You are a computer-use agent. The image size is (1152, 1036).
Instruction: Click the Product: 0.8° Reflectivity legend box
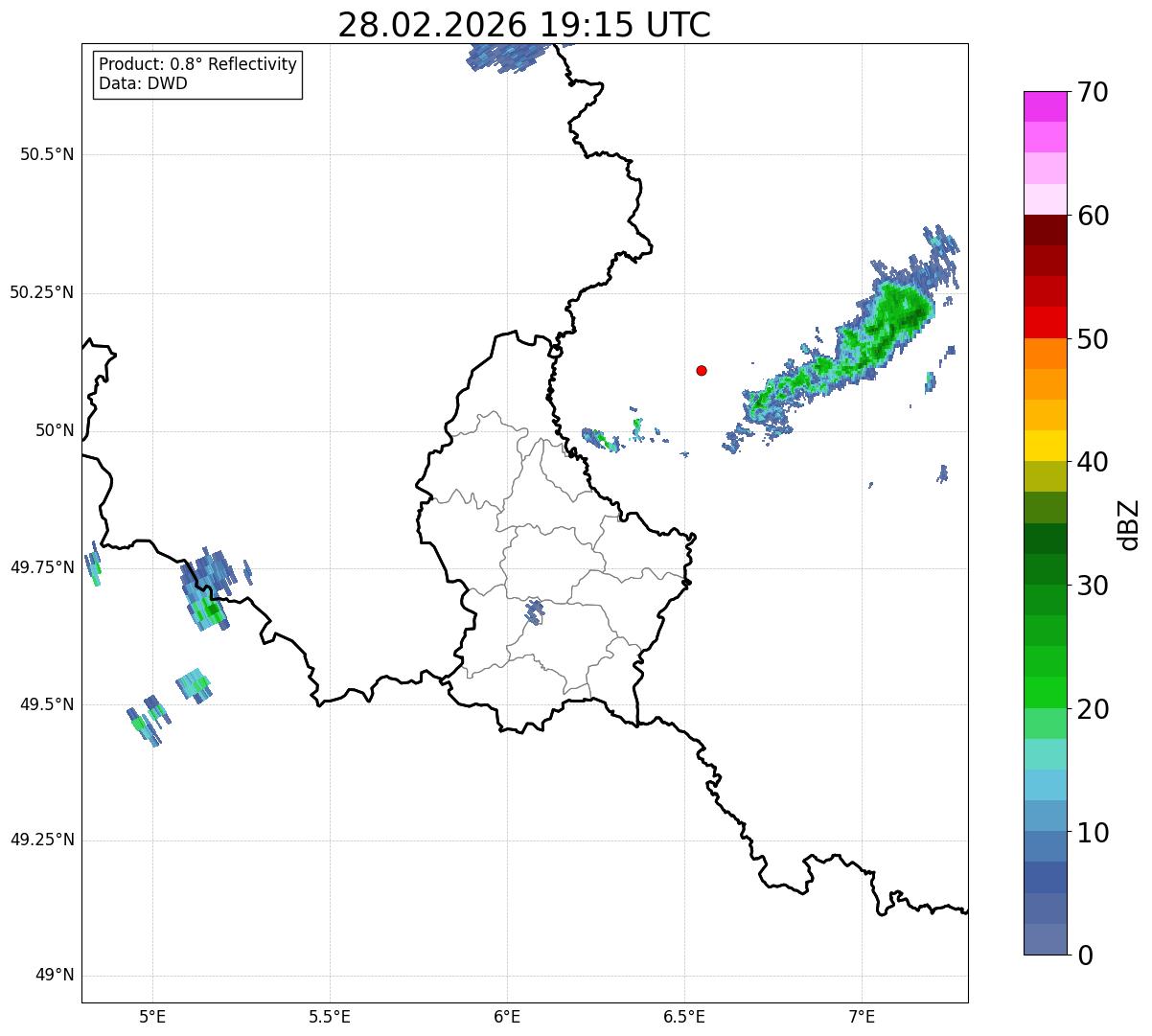click(198, 74)
